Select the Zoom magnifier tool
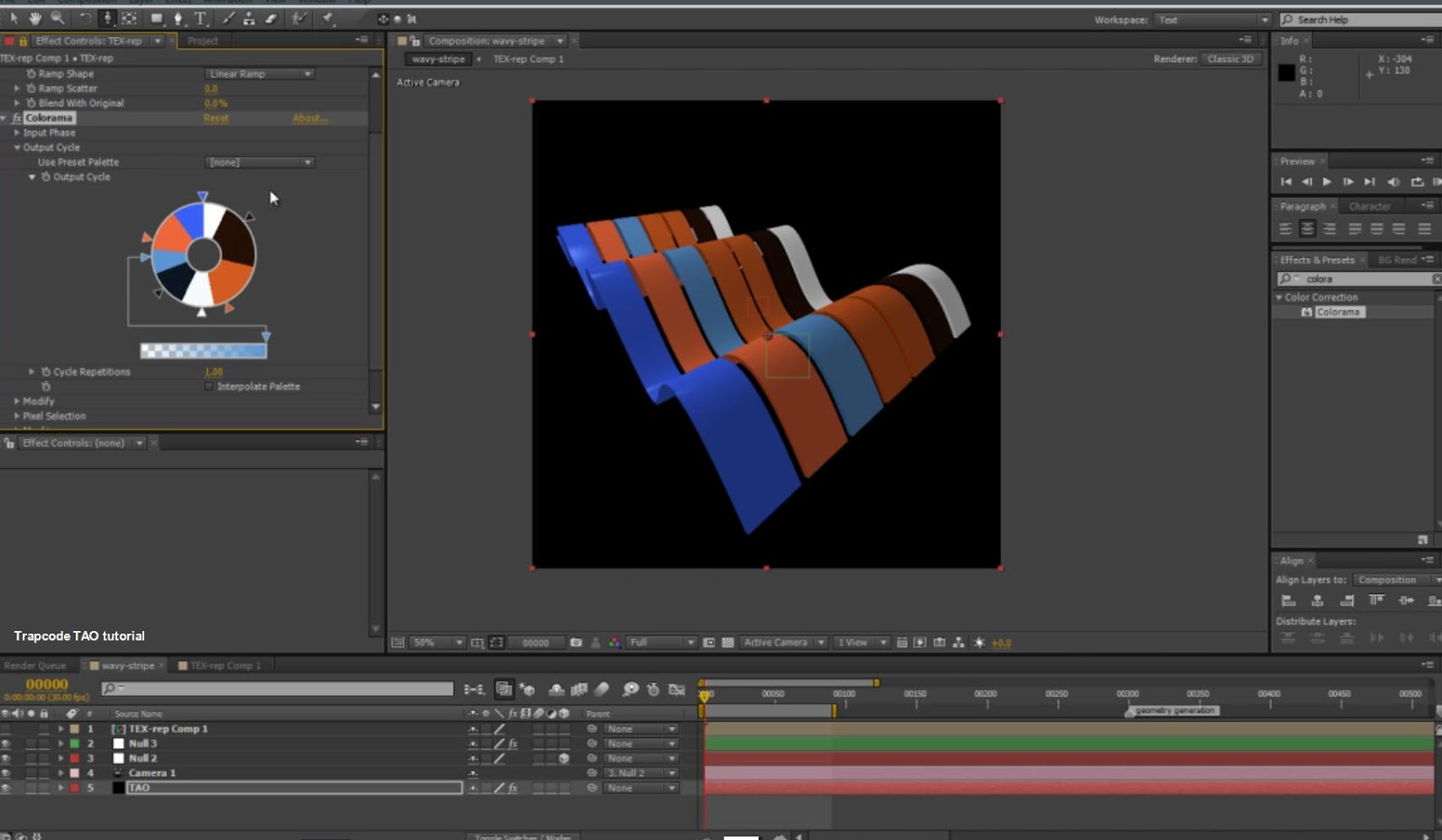This screenshot has width=1442, height=840. [58, 18]
